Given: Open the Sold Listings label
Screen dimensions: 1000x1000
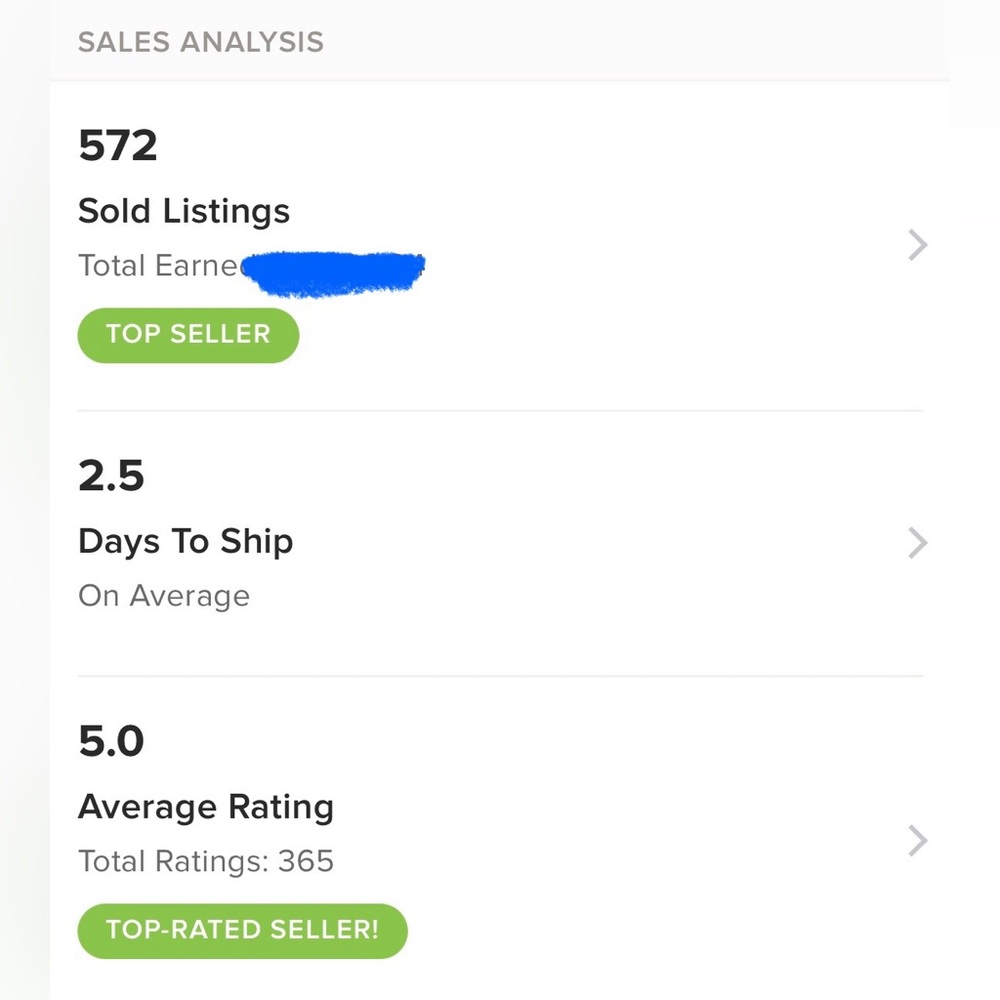Looking at the screenshot, I should (184, 211).
